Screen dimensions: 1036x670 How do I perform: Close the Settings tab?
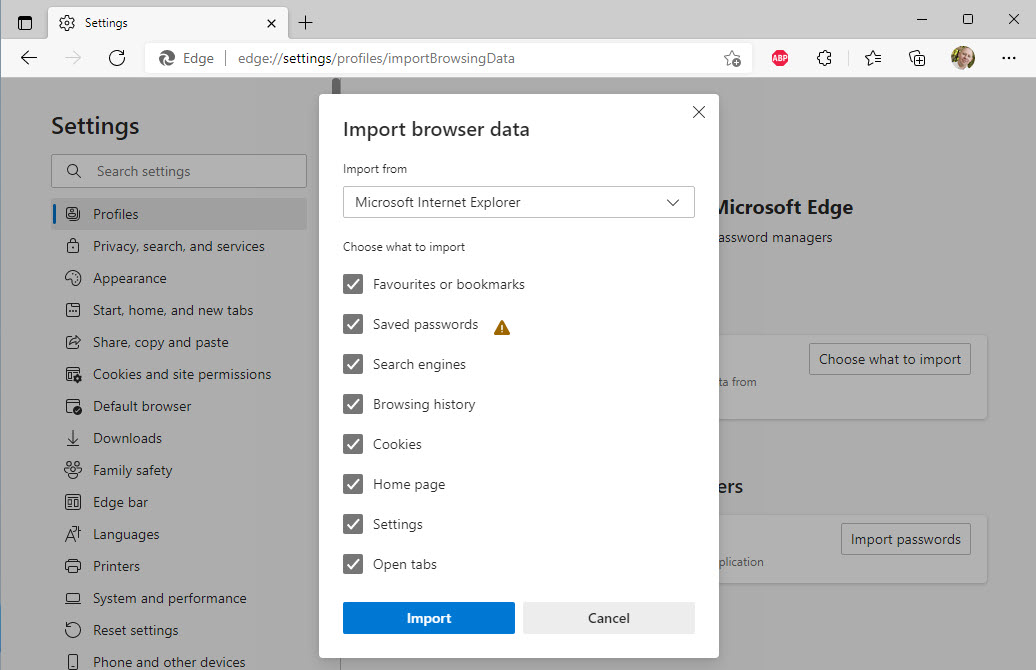271,24
